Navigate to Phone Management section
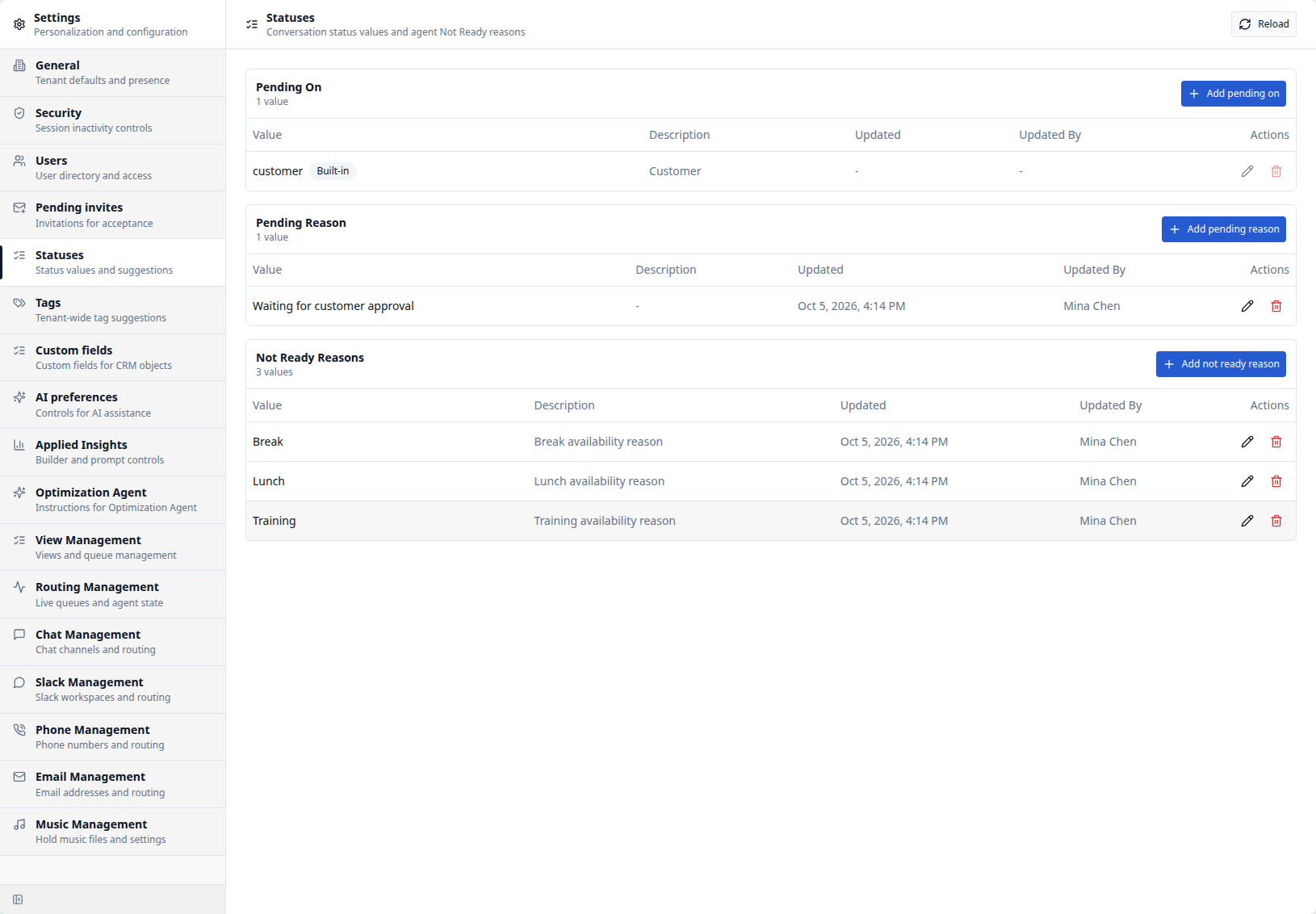The height and width of the screenshot is (914, 1316). point(113,737)
